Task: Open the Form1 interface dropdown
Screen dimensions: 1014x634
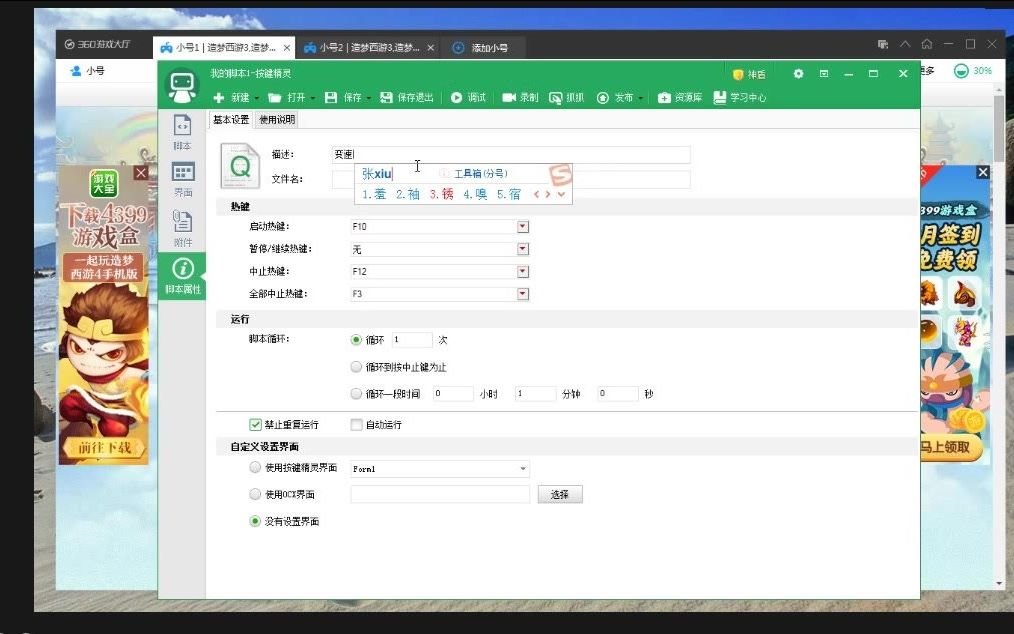Action: (521, 468)
